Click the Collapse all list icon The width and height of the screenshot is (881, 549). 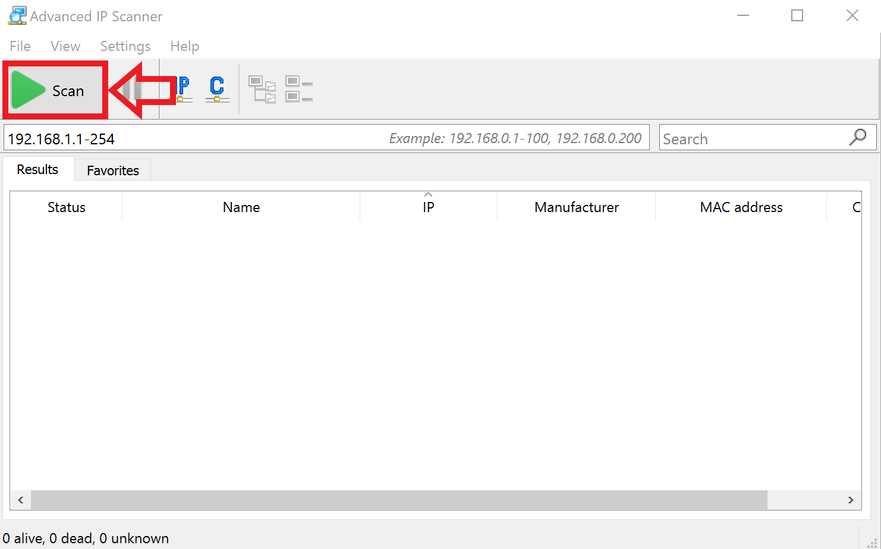299,90
